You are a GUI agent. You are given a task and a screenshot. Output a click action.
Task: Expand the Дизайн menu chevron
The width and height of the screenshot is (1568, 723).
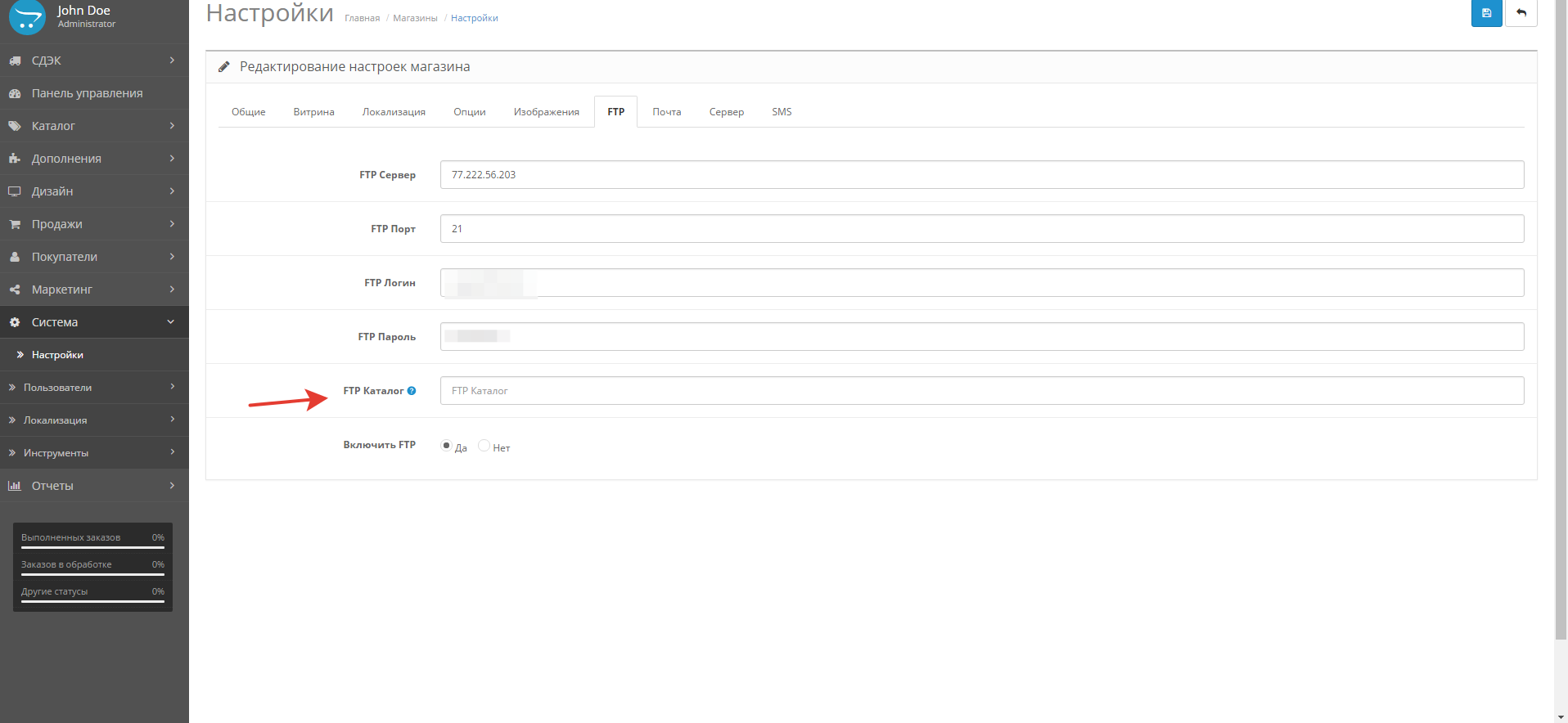pyautogui.click(x=172, y=191)
